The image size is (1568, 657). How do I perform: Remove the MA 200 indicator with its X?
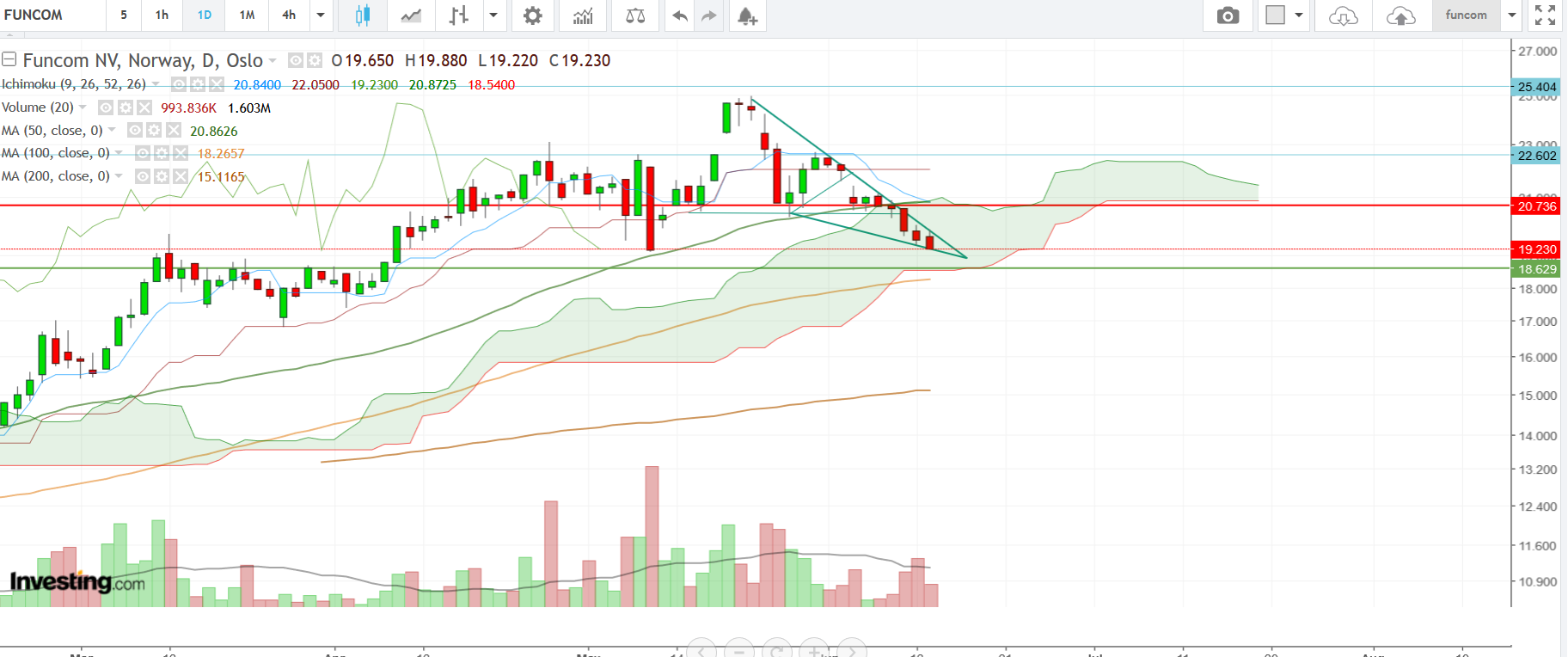181,176
